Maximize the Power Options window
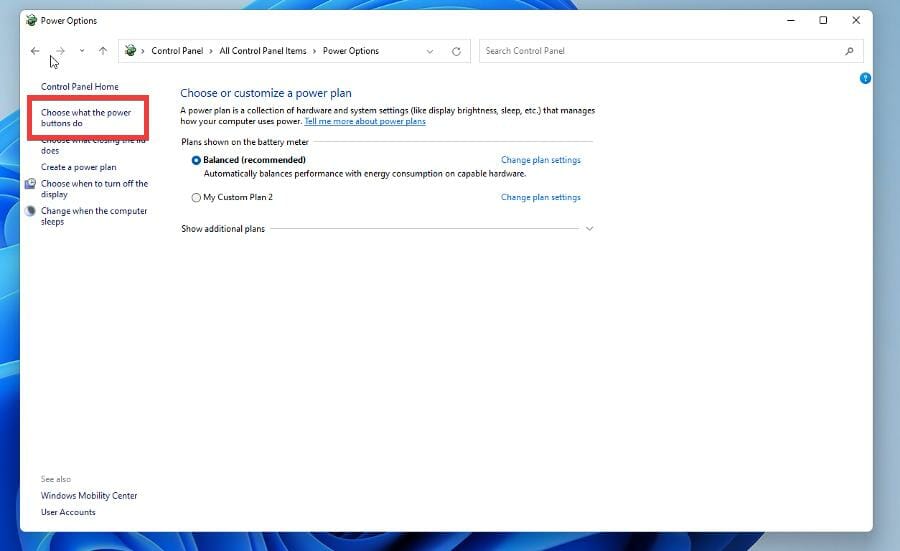 (823, 20)
